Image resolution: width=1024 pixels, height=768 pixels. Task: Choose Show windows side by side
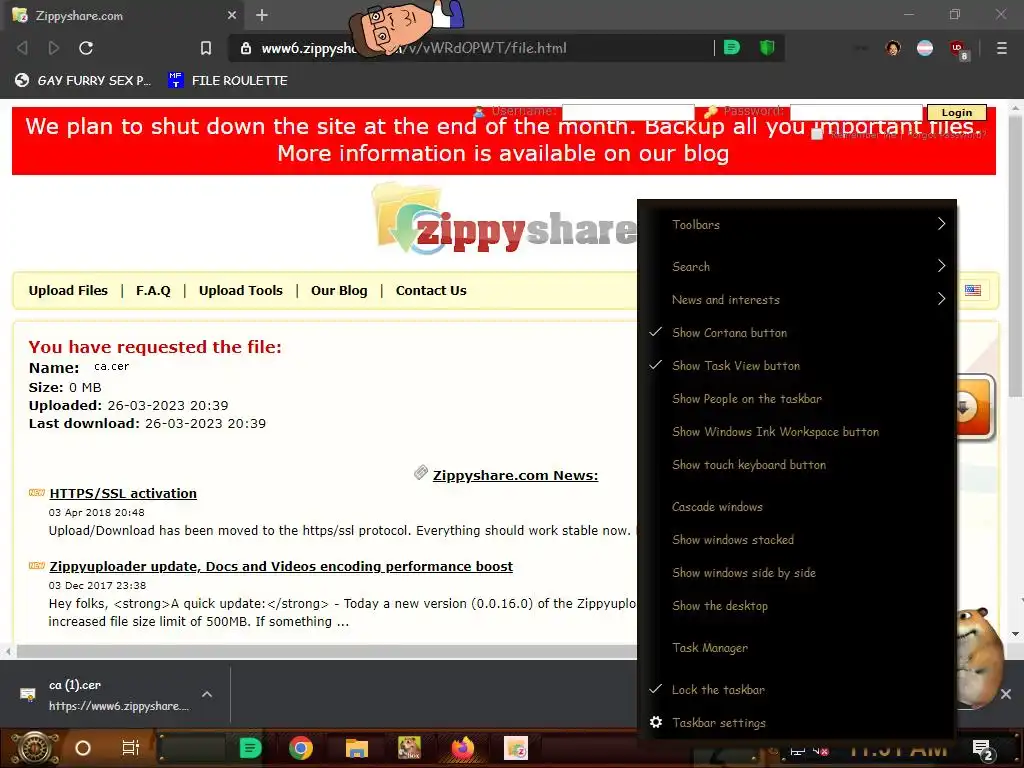tap(797, 573)
